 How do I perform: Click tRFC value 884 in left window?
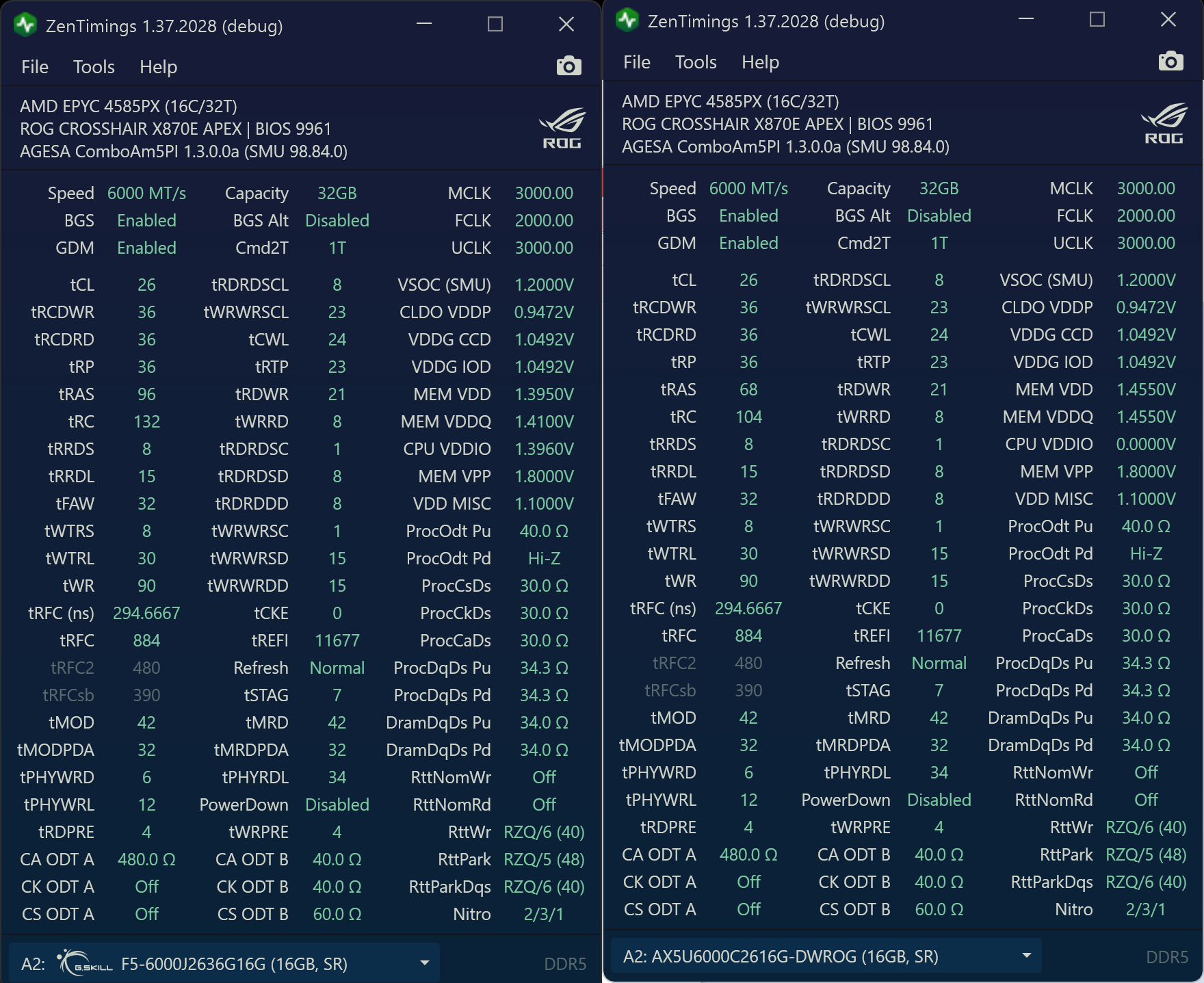pos(146,641)
